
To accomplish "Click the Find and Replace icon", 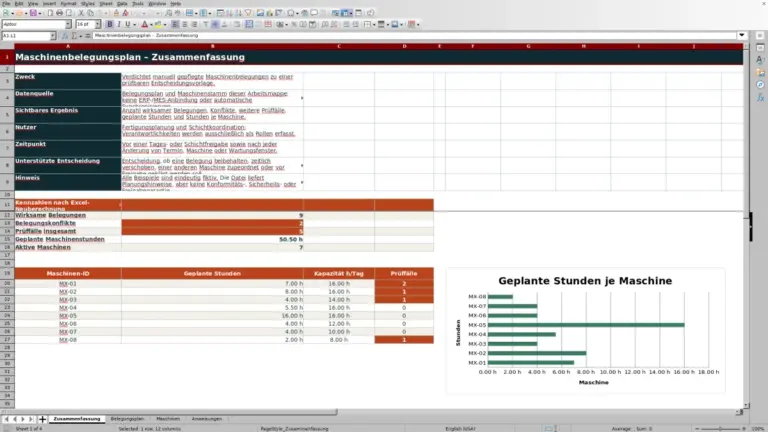I will [x=168, y=13].
